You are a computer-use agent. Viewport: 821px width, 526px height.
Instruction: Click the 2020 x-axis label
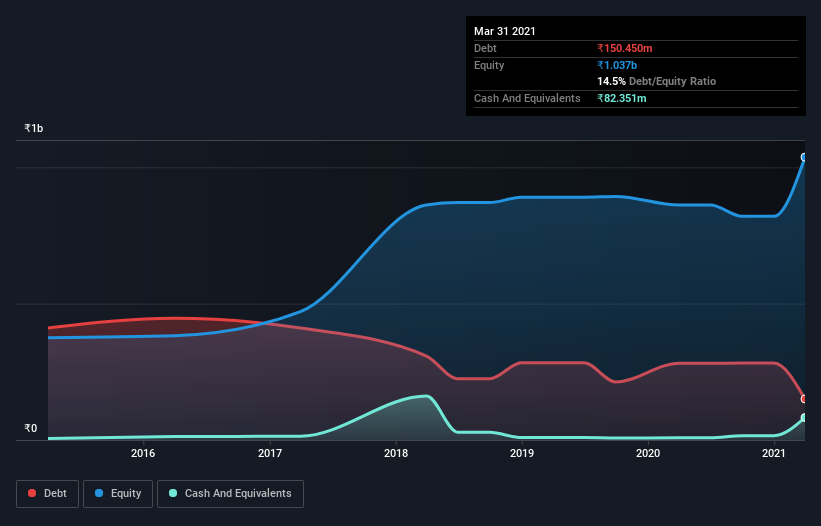point(648,453)
